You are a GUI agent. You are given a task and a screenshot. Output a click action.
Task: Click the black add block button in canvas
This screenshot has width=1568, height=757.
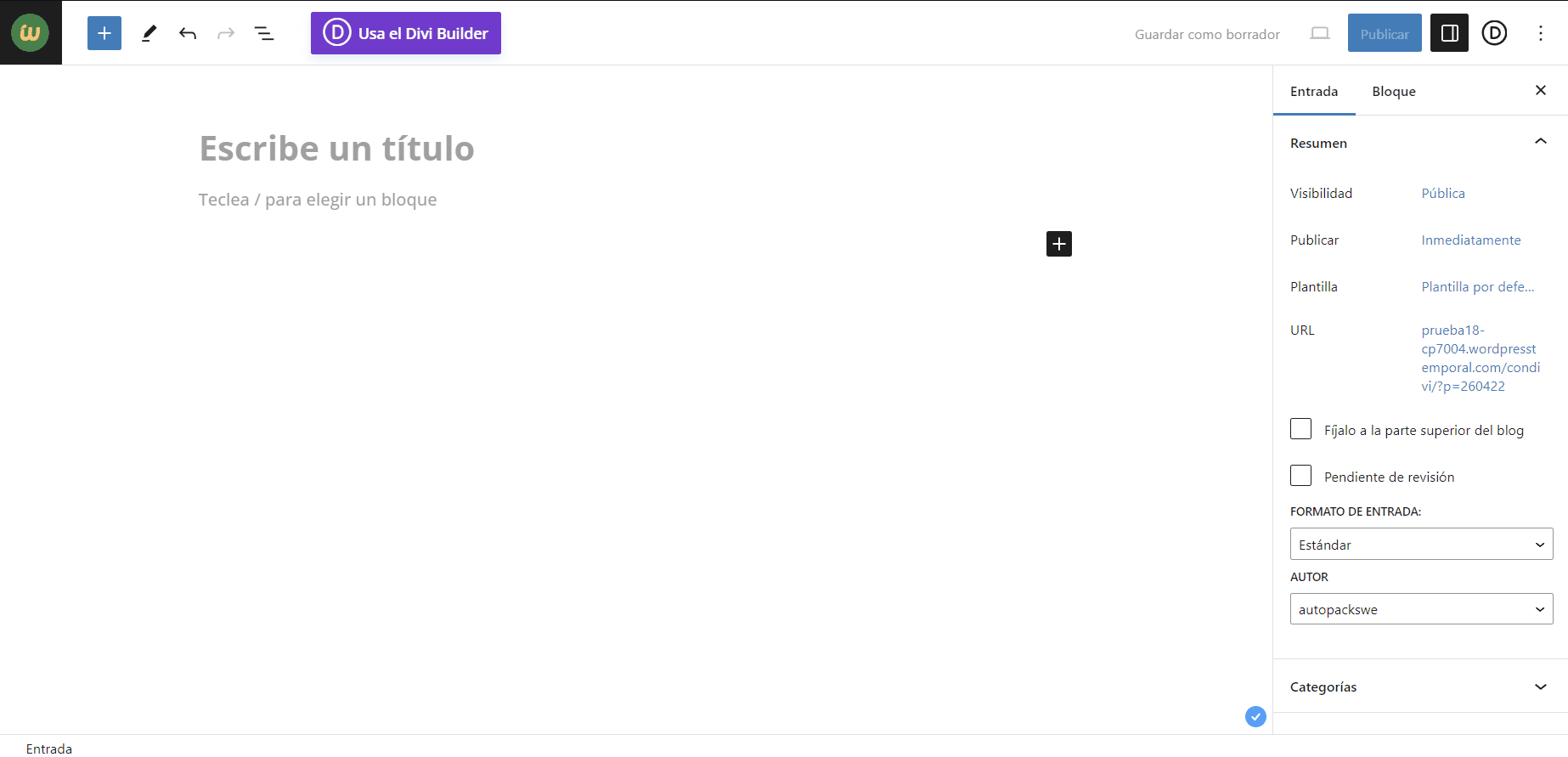[x=1058, y=244]
